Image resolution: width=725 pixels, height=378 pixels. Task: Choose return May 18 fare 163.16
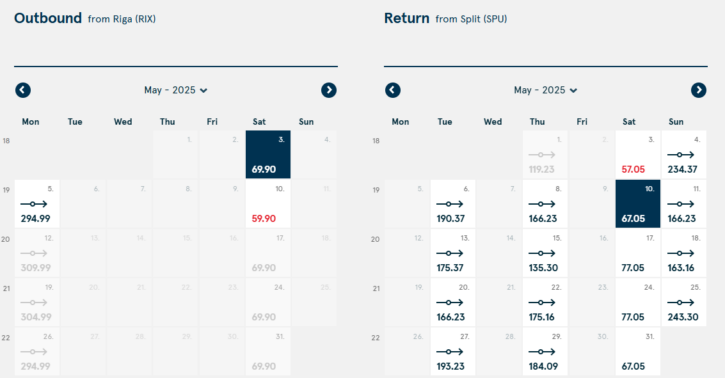pyautogui.click(x=684, y=253)
